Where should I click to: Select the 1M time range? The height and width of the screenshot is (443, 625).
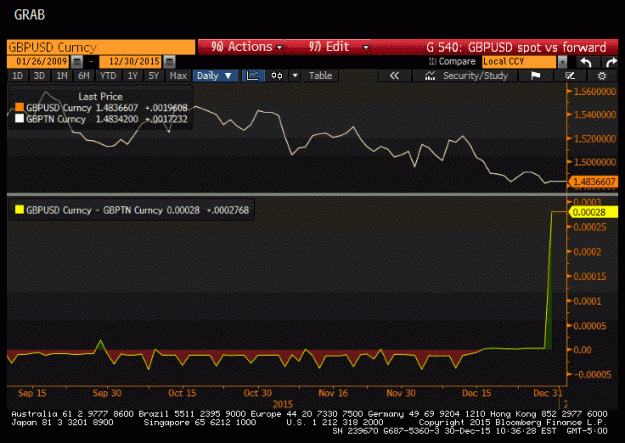tap(61, 76)
